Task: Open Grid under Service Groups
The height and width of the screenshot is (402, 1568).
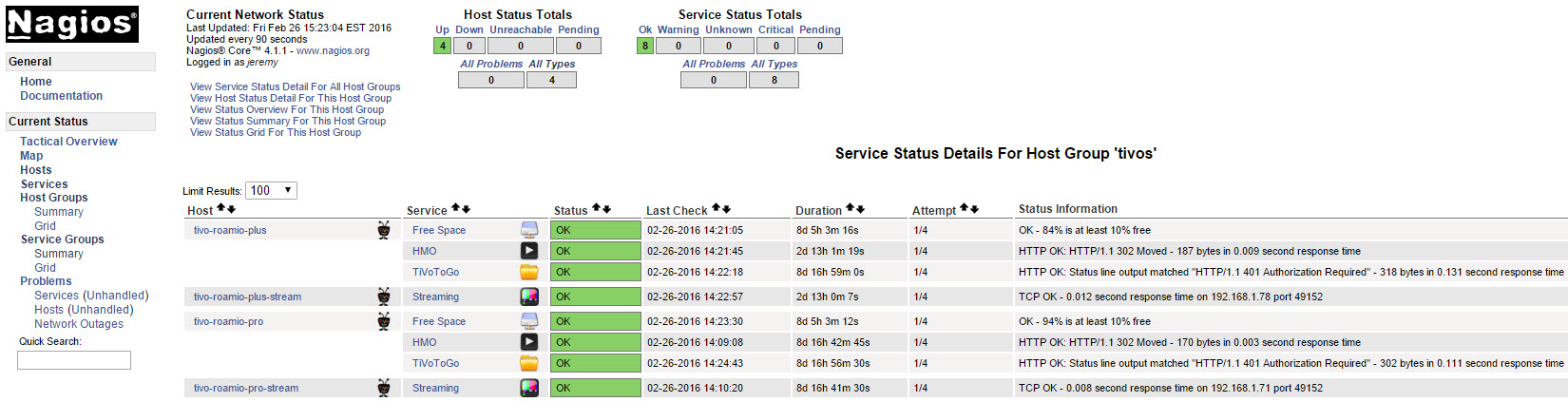Action: point(45,268)
